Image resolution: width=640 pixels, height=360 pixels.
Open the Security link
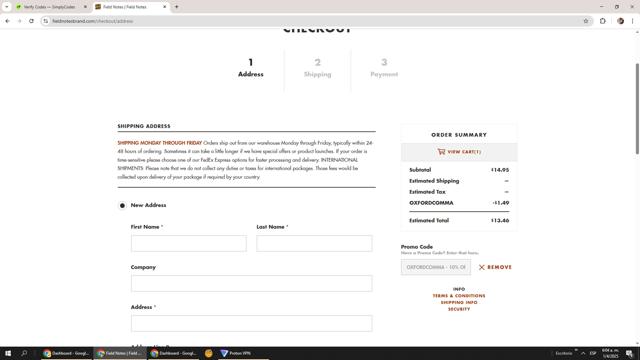click(459, 309)
